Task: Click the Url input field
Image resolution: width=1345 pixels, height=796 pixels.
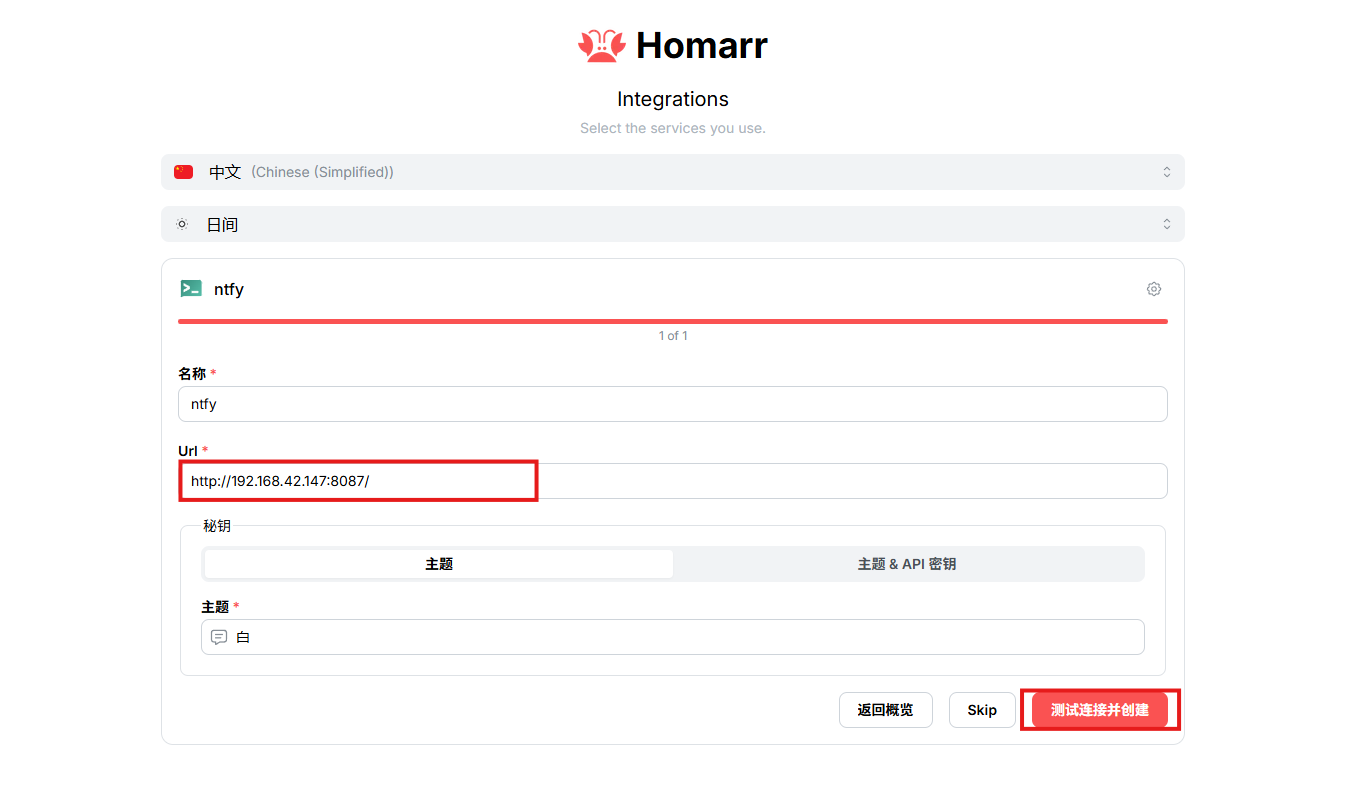Action: click(x=673, y=481)
